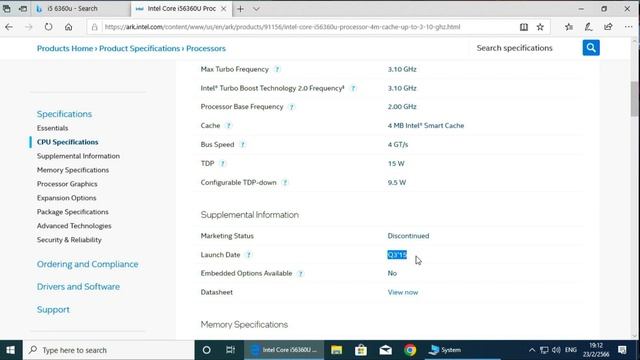640x360 pixels.
Task: Open Mail app from taskbar
Action: coord(385,350)
